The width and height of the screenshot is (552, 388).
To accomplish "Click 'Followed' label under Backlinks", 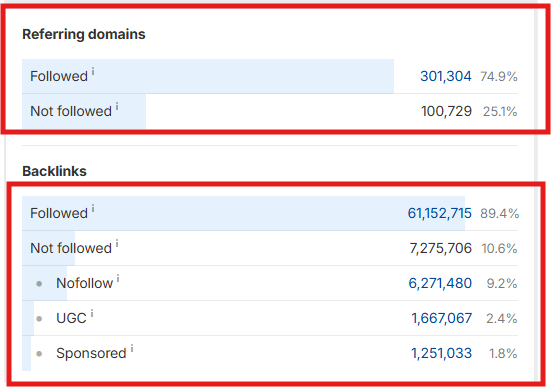I will (x=59, y=213).
